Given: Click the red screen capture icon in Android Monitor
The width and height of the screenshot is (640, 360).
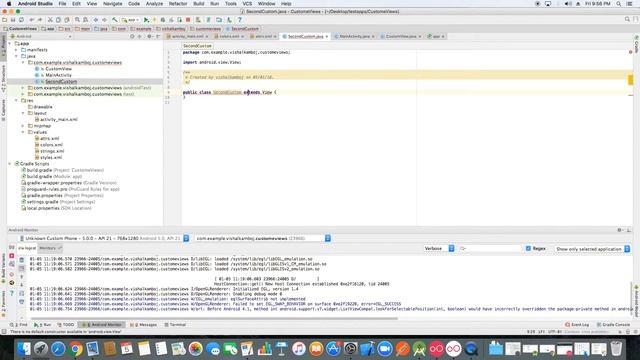Looking at the screenshot, I should point(12,256).
